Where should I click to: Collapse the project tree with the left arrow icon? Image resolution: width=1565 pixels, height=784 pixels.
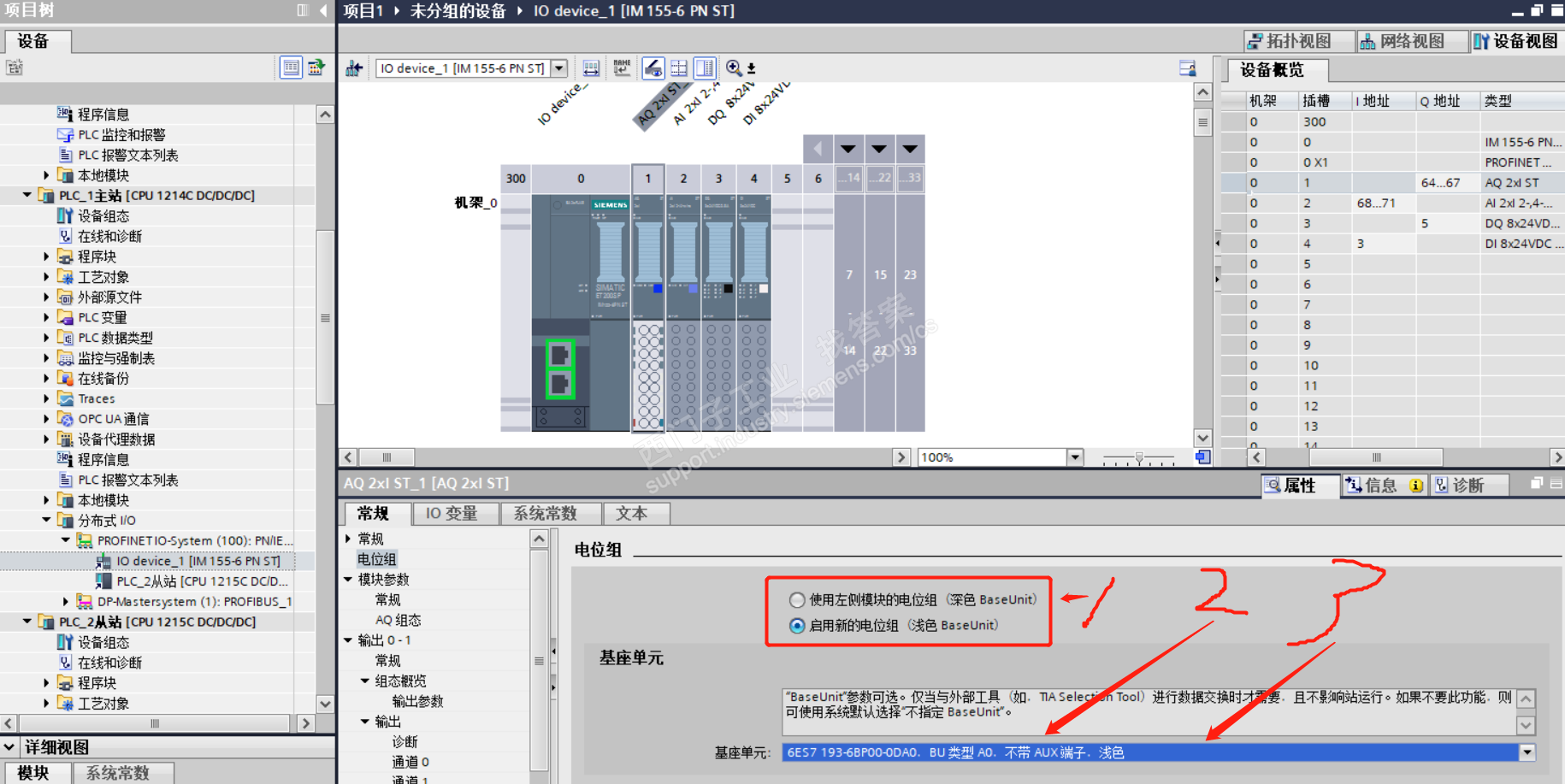click(x=323, y=10)
